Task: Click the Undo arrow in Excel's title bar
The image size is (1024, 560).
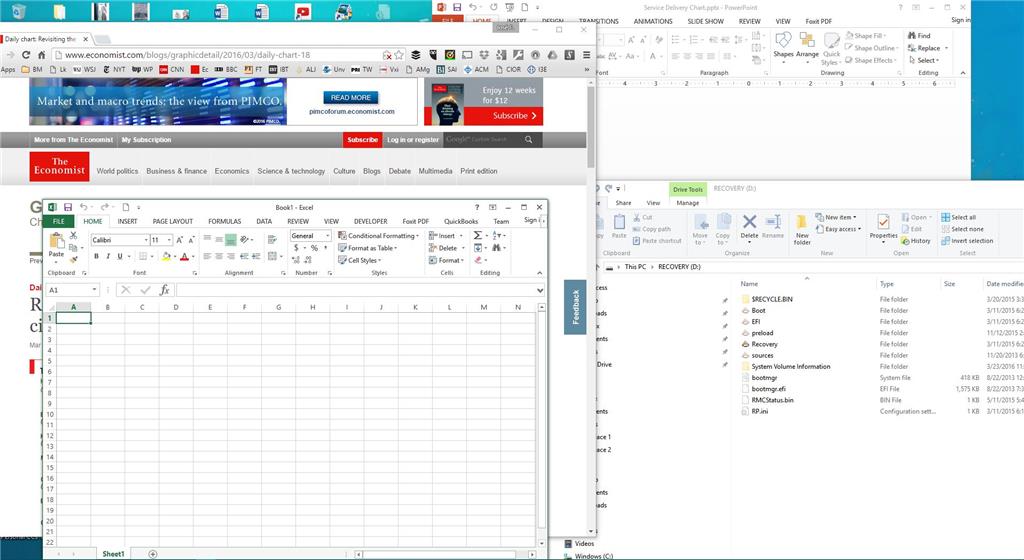Action: 84,207
